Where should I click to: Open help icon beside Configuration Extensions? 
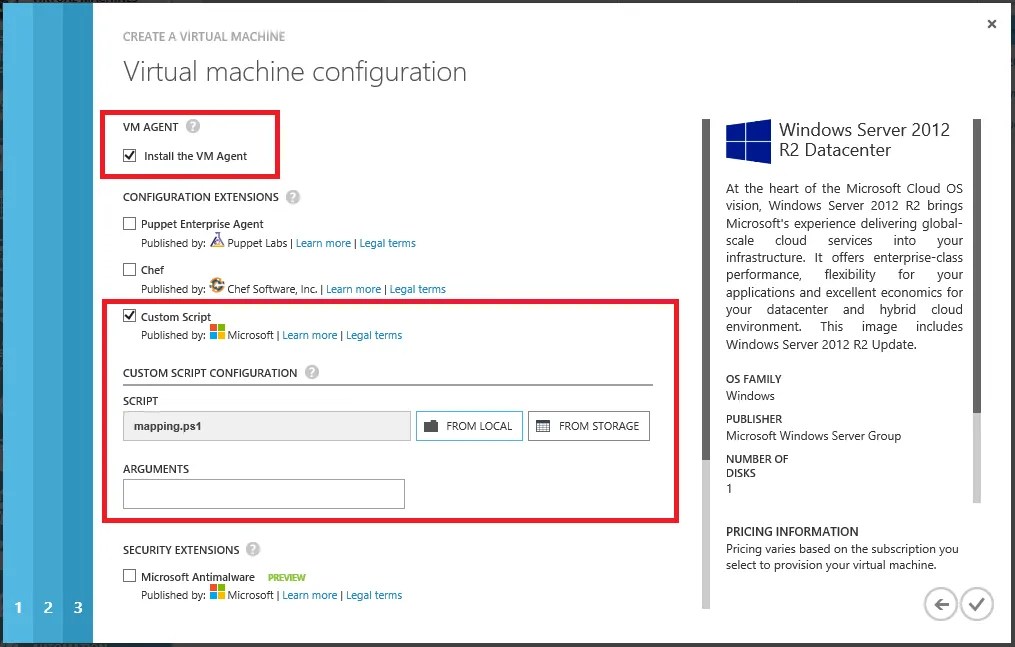pyautogui.click(x=293, y=197)
